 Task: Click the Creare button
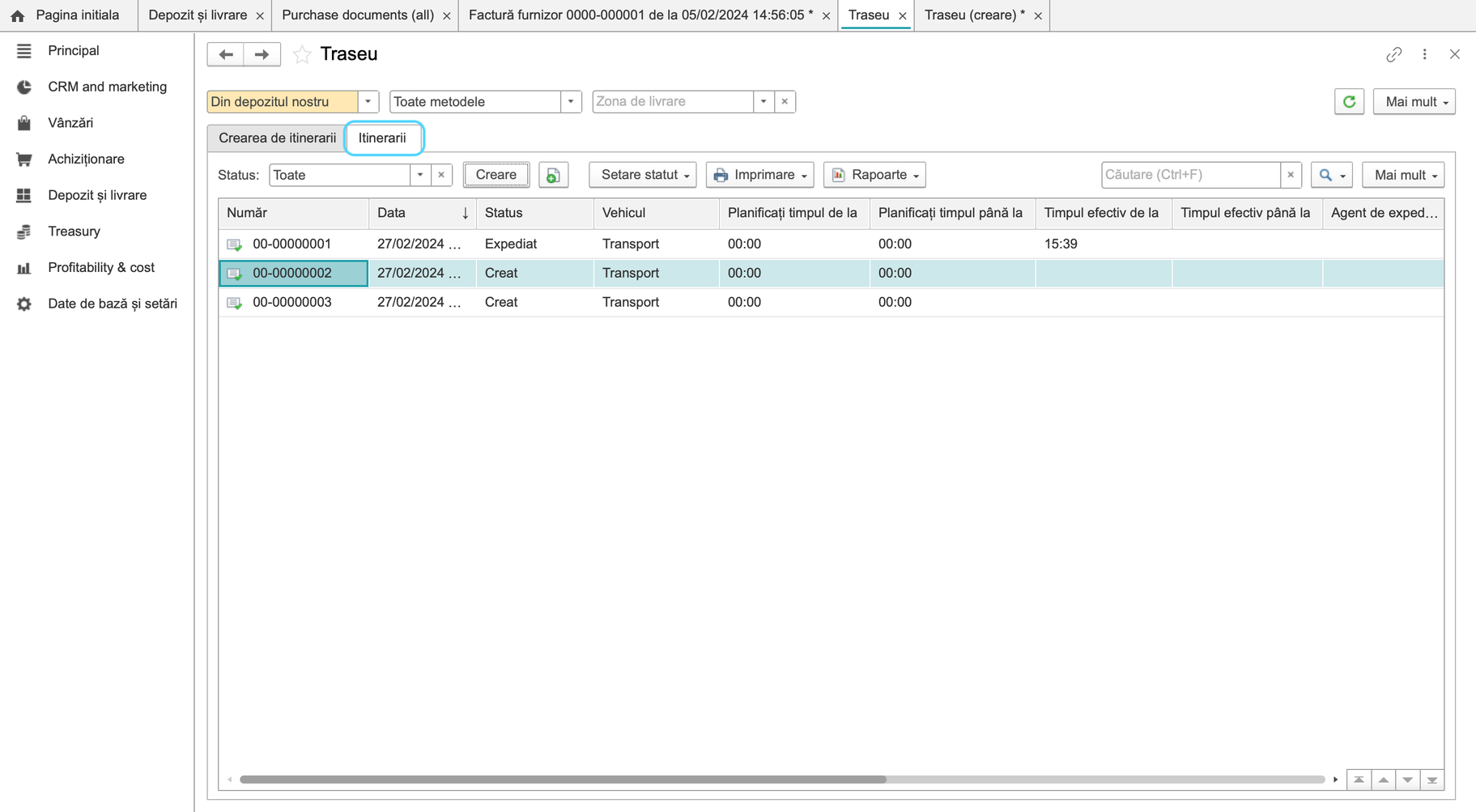[496, 175]
